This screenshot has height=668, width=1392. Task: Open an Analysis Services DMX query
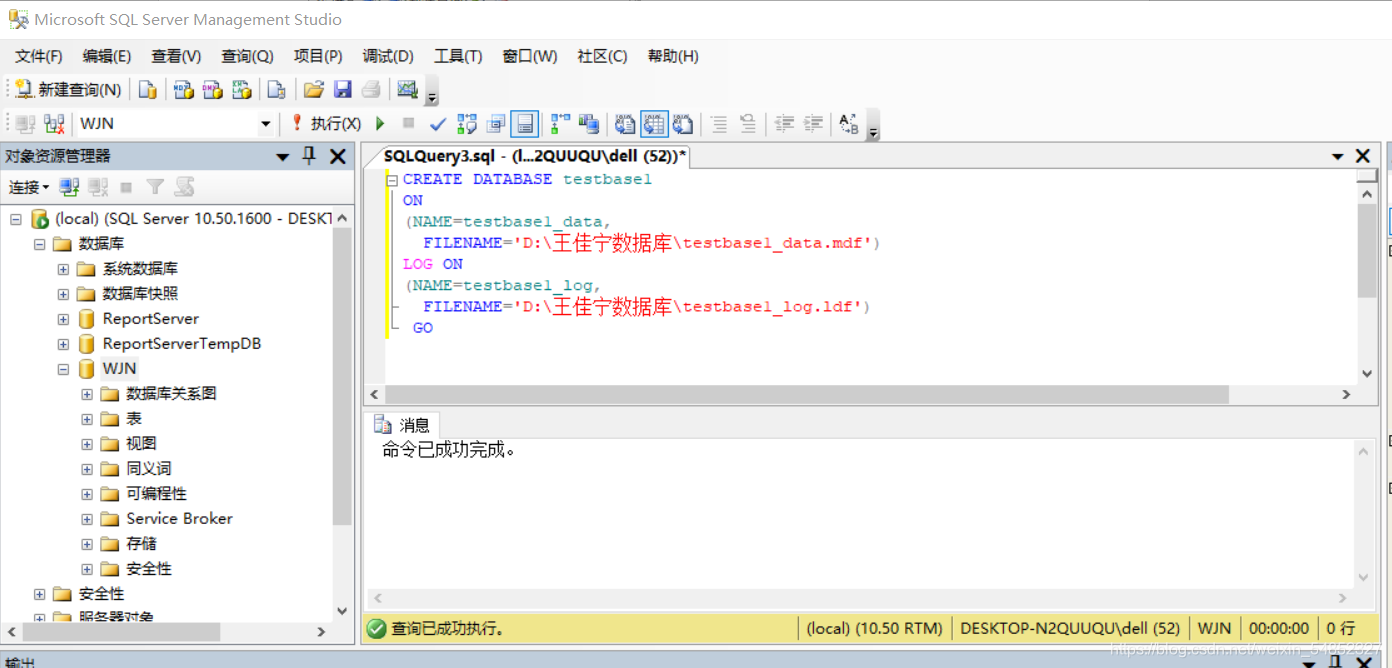(x=213, y=90)
